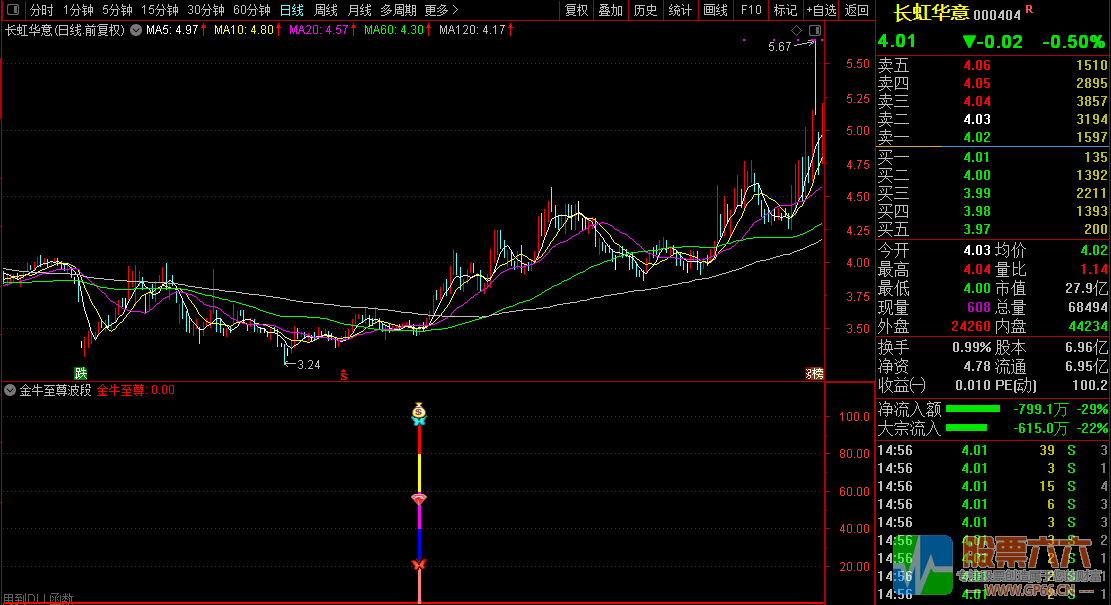Switch to the 周线 weekly tab

pos(326,10)
